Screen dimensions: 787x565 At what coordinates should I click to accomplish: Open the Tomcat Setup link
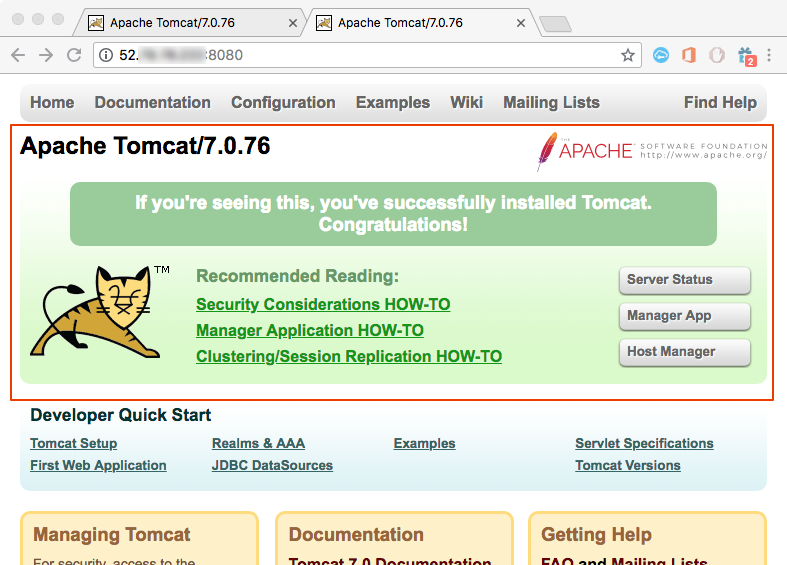tap(74, 444)
